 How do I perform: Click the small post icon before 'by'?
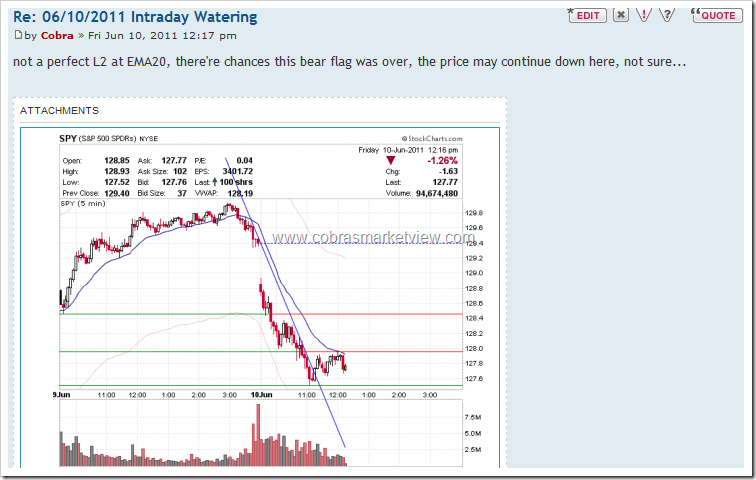18,35
